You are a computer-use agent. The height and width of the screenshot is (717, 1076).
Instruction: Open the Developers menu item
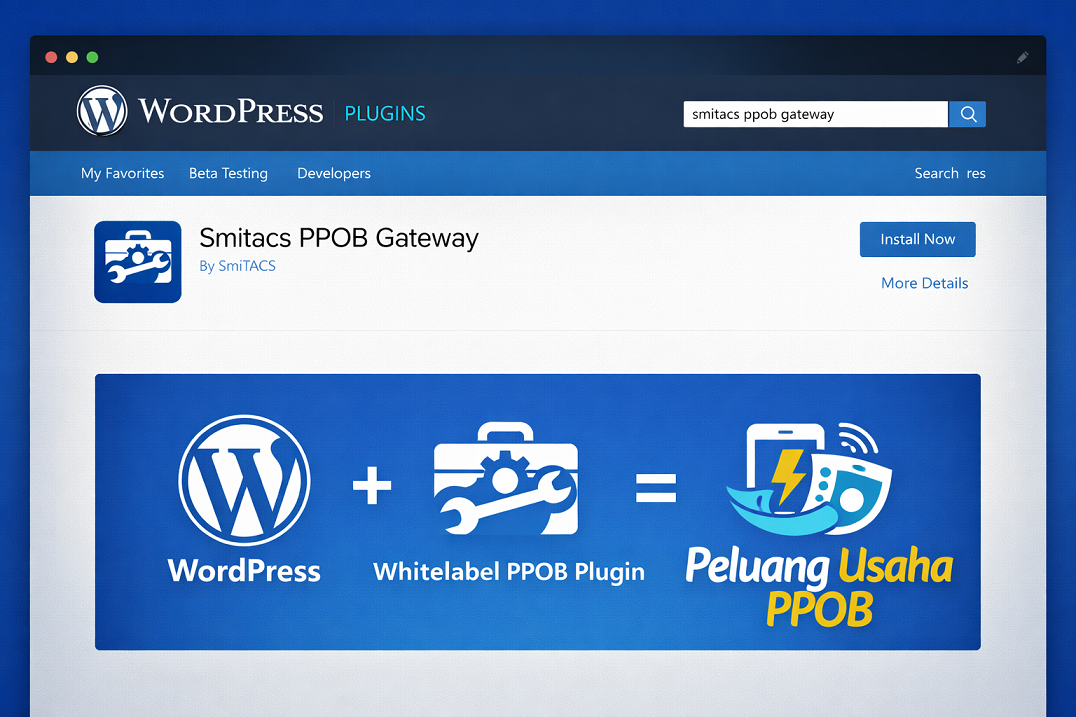coord(333,173)
